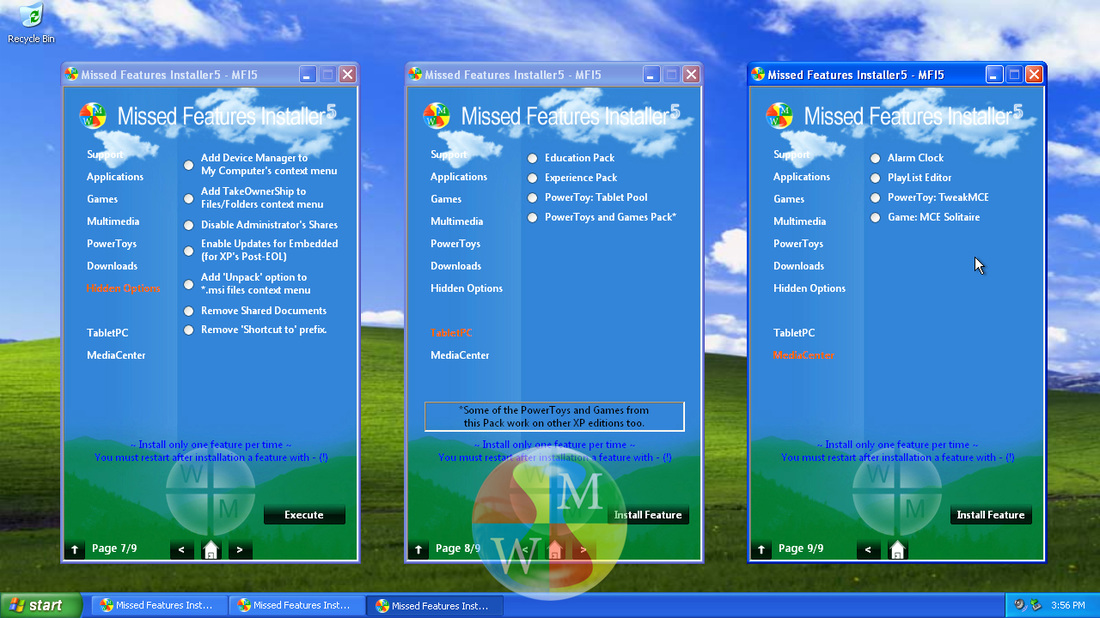Open title bar app icon of Hidden Options window
The image size is (1100, 618).
pos(72,74)
